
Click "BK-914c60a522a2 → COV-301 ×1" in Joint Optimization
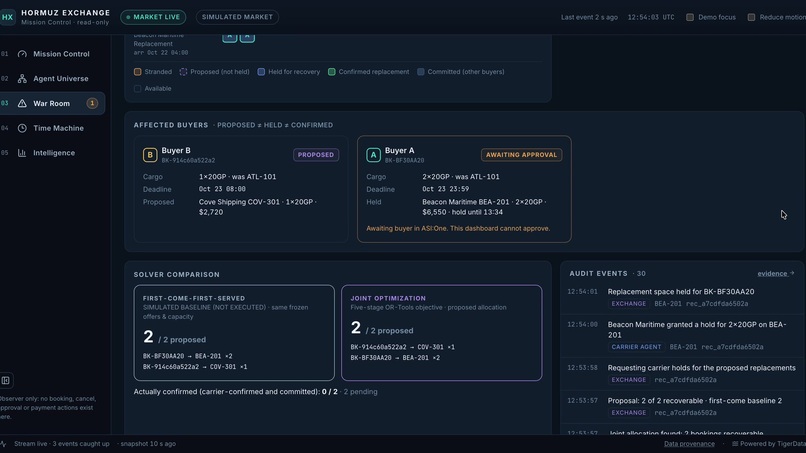pos(402,347)
